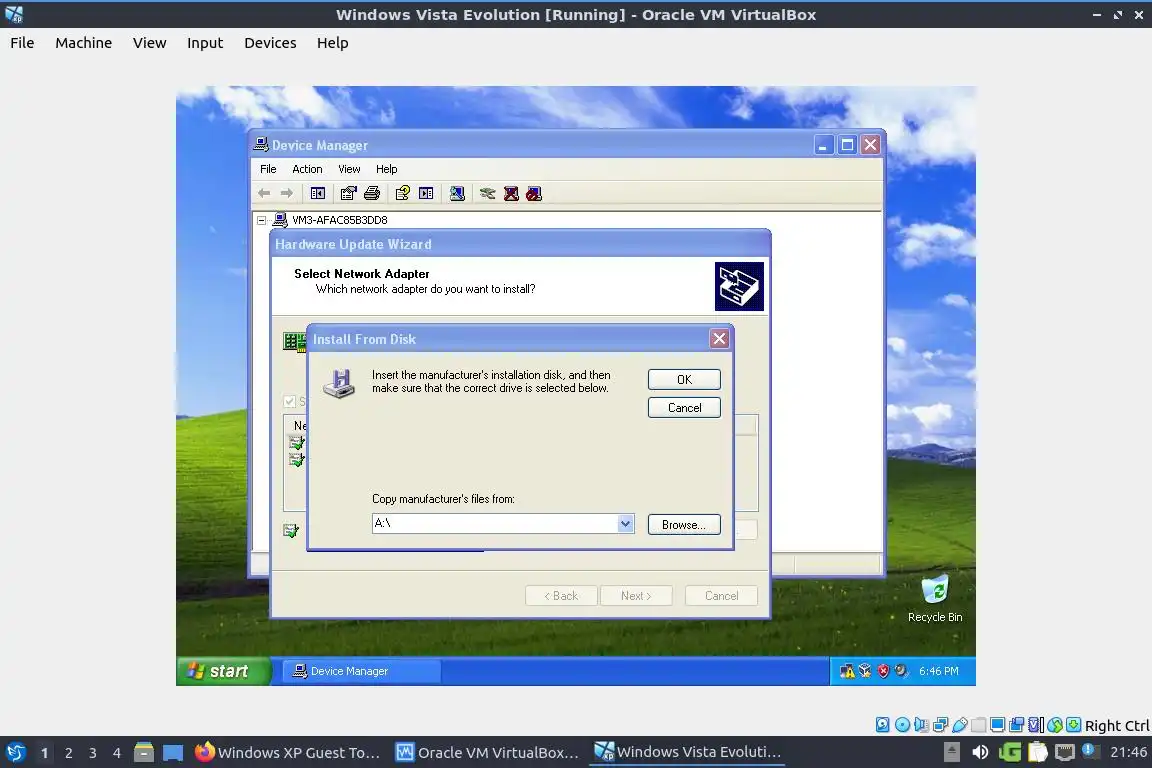1152x768 pixels.
Task: Open host application menu bird icon
Action: pyautogui.click(x=16, y=752)
